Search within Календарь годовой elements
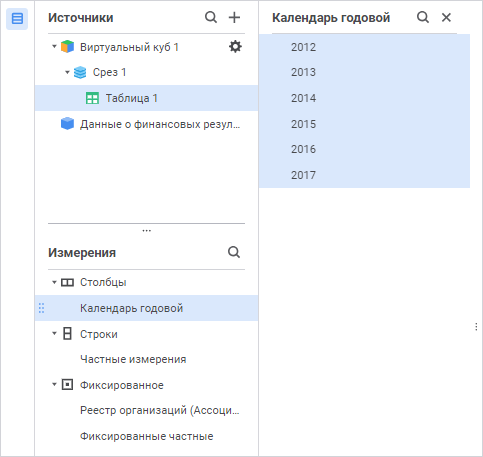 423,17
